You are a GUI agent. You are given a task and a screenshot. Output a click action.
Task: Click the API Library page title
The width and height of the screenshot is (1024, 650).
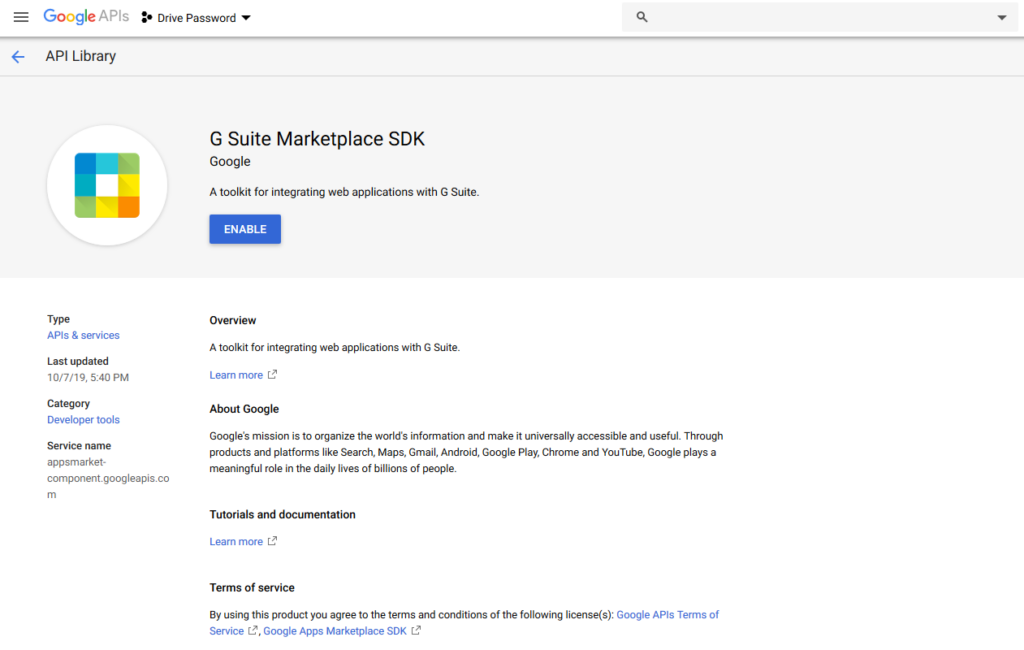click(x=81, y=56)
